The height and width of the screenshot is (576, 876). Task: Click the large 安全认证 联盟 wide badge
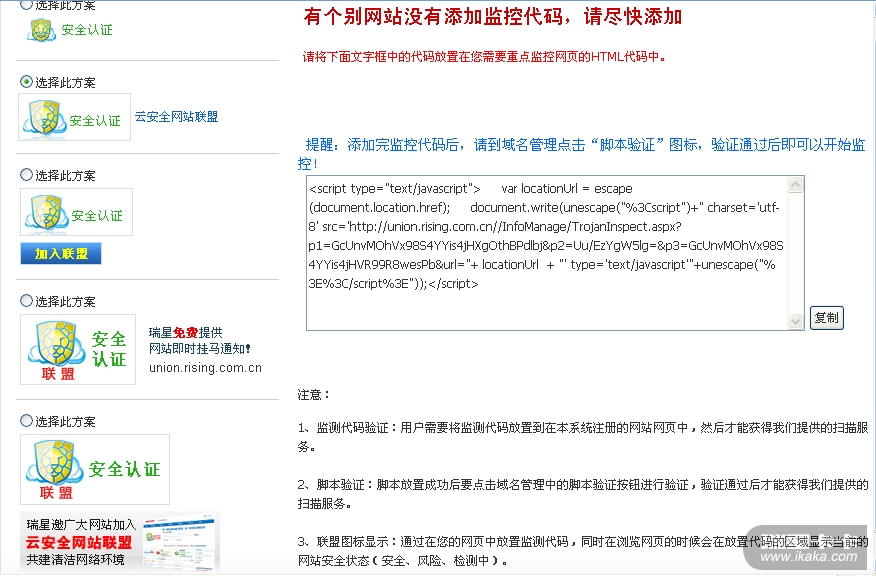95,469
